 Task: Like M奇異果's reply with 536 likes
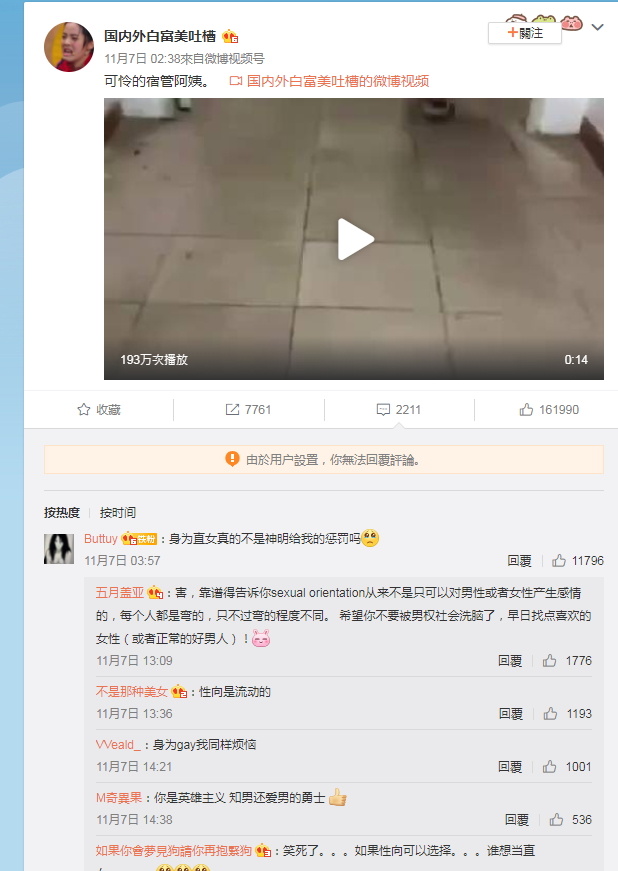coord(556,819)
